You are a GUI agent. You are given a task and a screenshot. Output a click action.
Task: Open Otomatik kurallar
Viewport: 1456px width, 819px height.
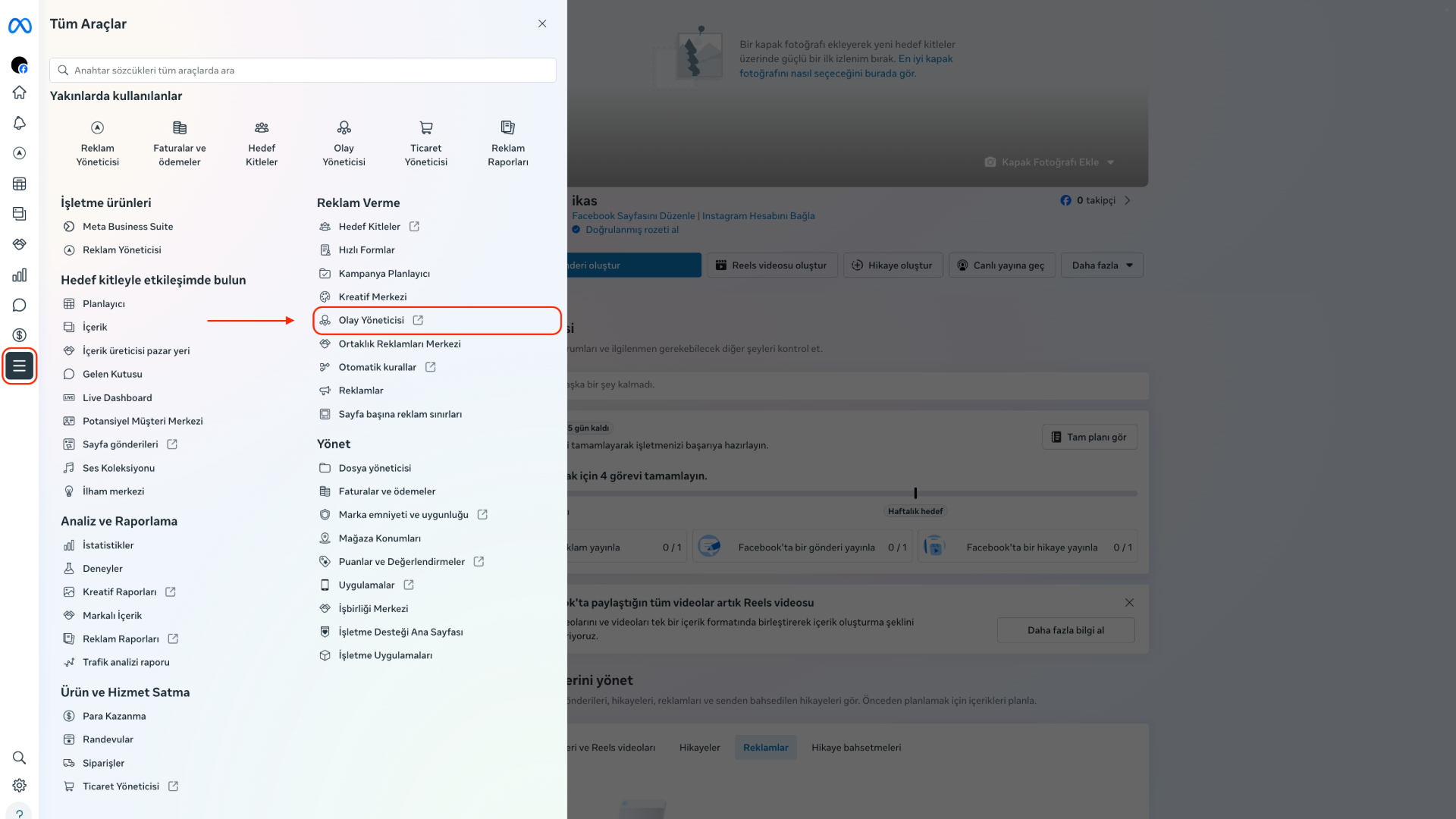(378, 368)
